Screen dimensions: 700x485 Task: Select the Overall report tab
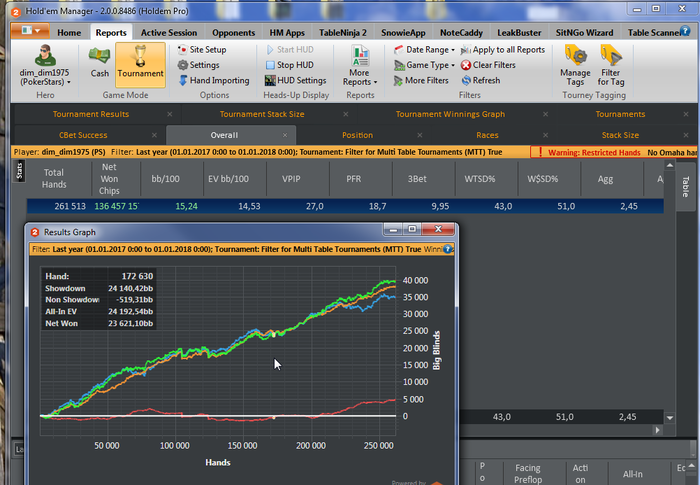[x=224, y=135]
